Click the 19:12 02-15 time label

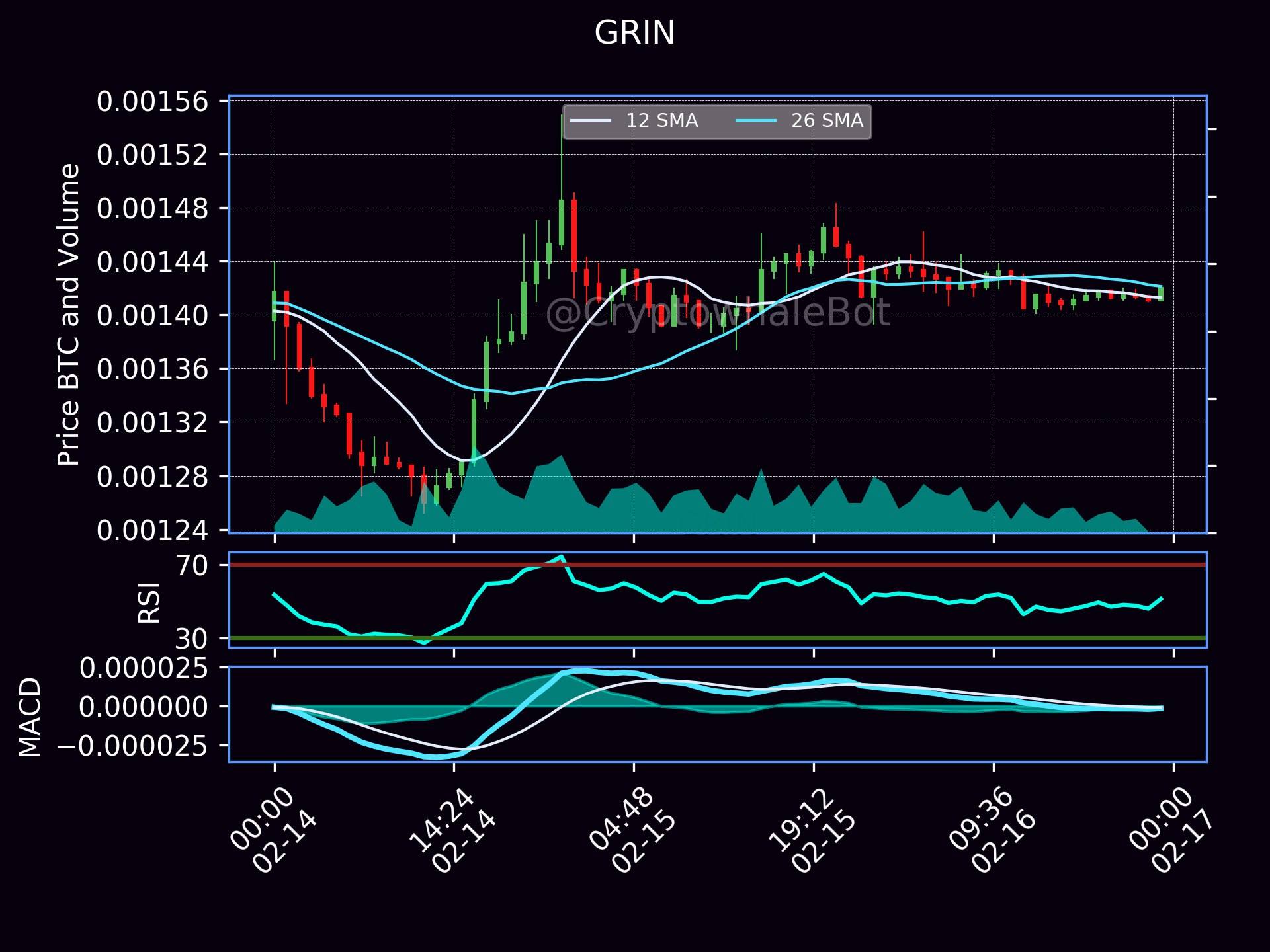point(812,829)
